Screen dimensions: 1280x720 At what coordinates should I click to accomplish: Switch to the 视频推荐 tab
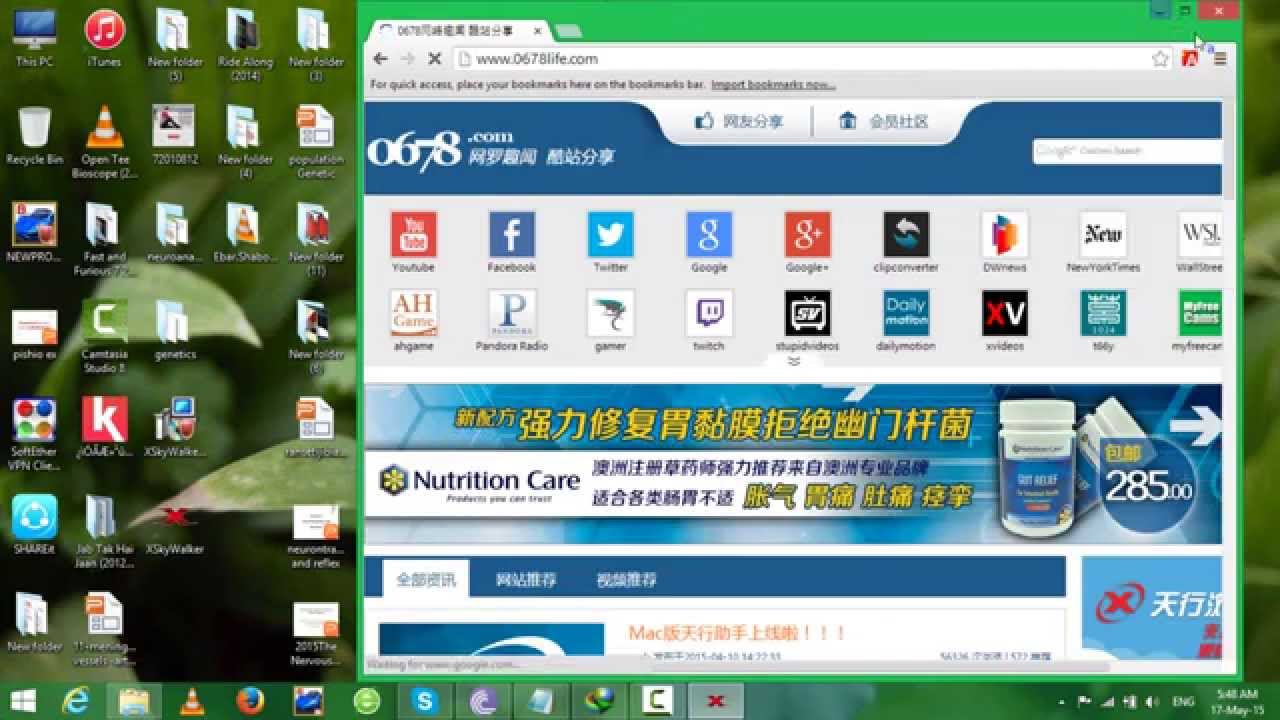[x=627, y=579]
